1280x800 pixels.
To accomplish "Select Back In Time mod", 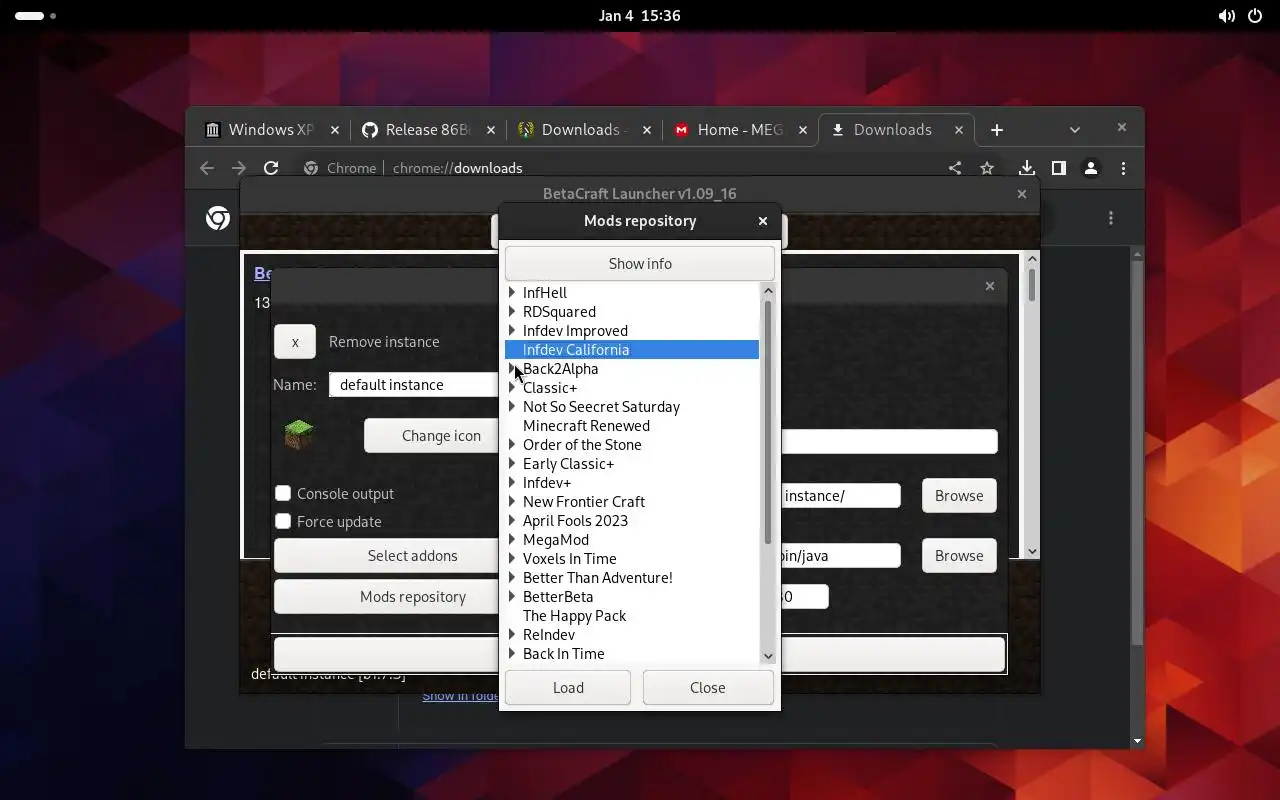I will pos(563,654).
